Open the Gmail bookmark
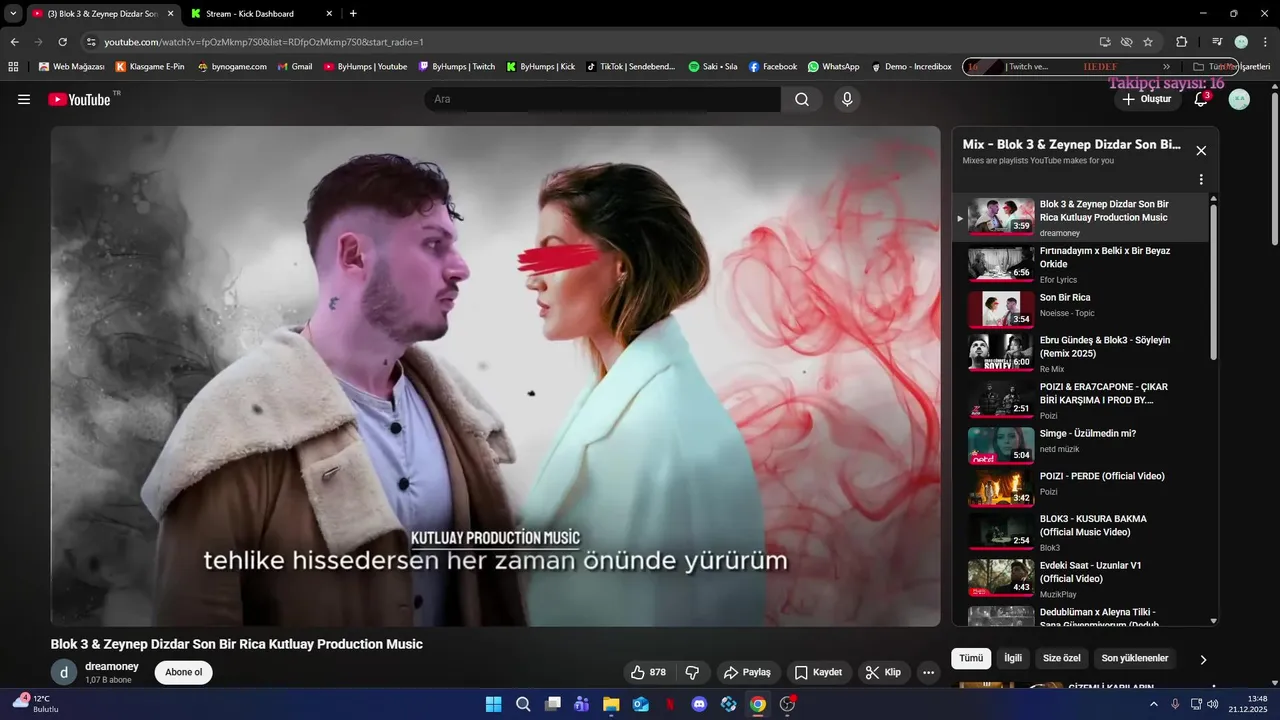The width and height of the screenshot is (1280, 720). point(295,67)
